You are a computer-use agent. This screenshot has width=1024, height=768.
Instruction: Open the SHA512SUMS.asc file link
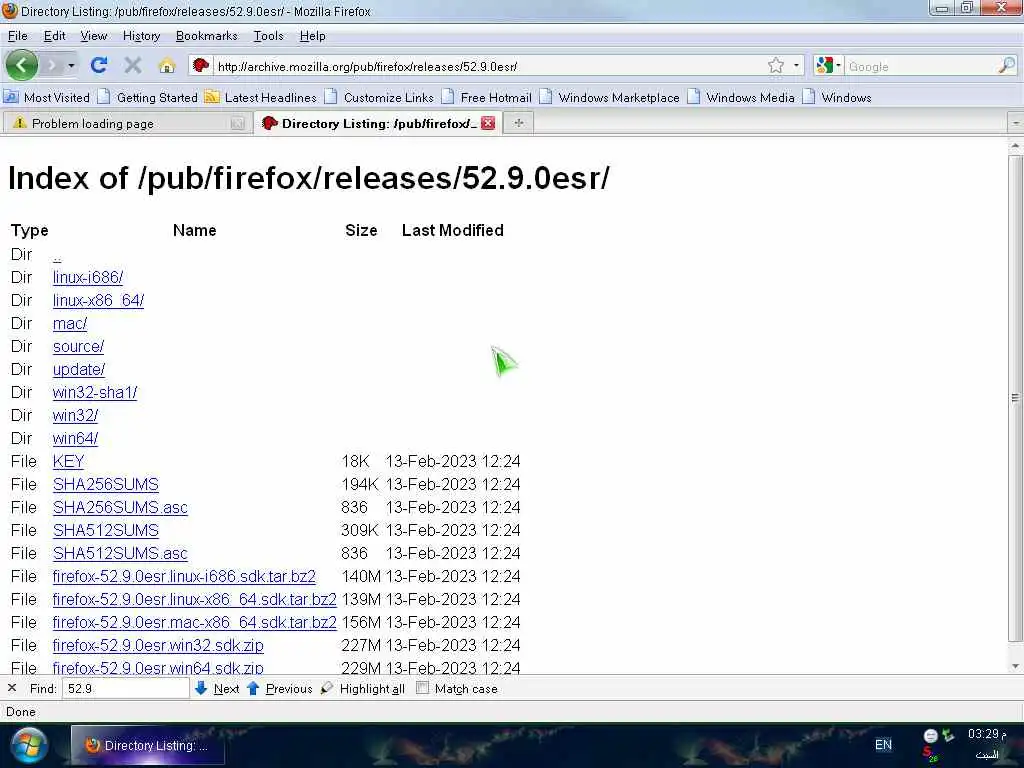[x=120, y=554]
